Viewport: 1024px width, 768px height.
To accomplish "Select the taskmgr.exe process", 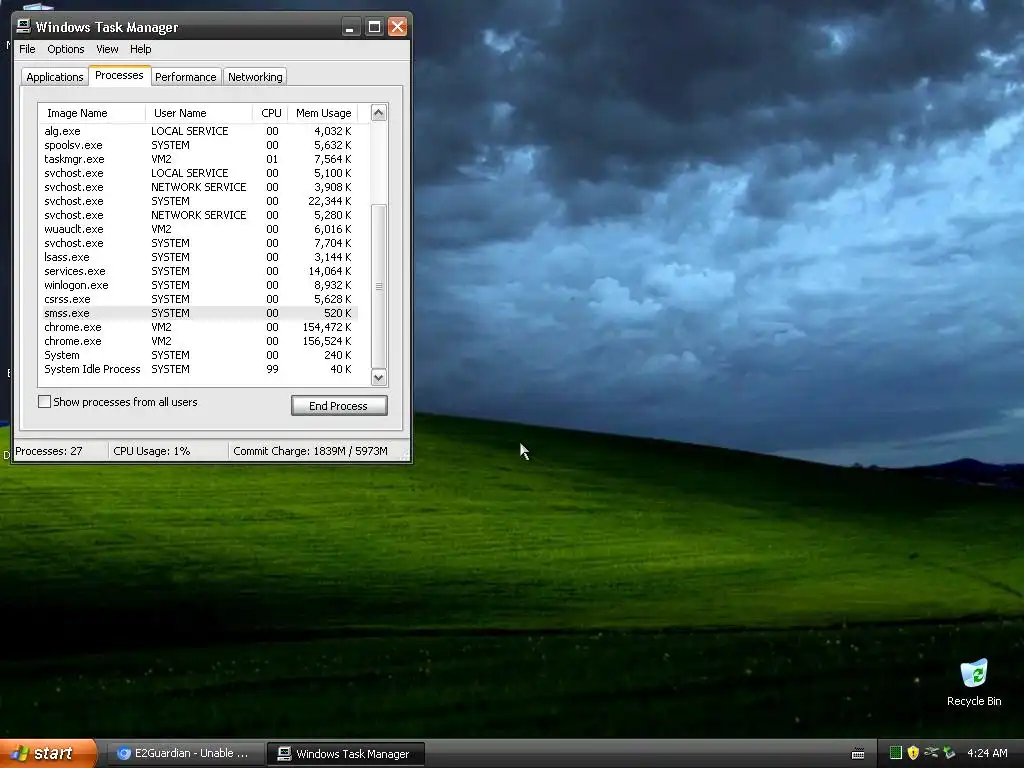I will (x=199, y=159).
